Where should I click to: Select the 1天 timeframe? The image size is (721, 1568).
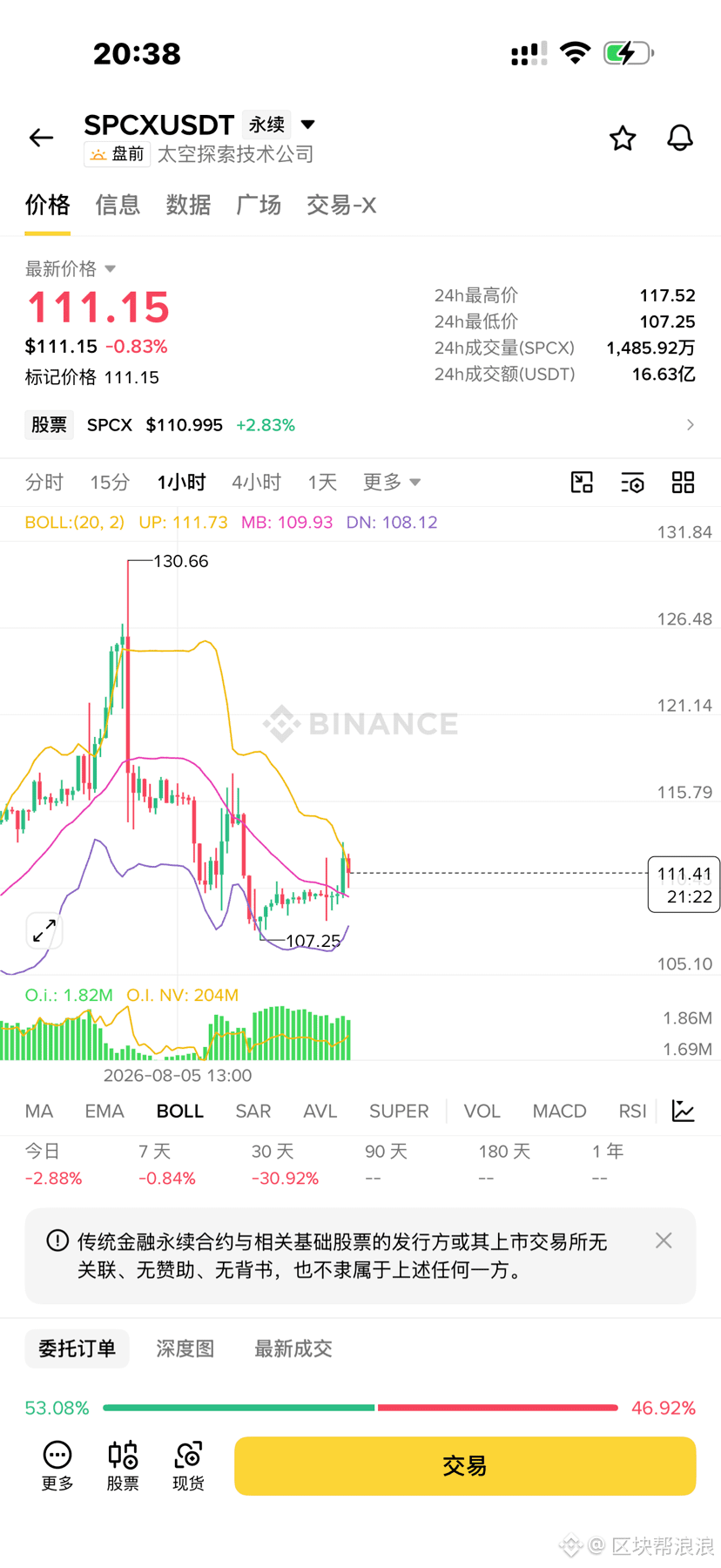click(322, 482)
